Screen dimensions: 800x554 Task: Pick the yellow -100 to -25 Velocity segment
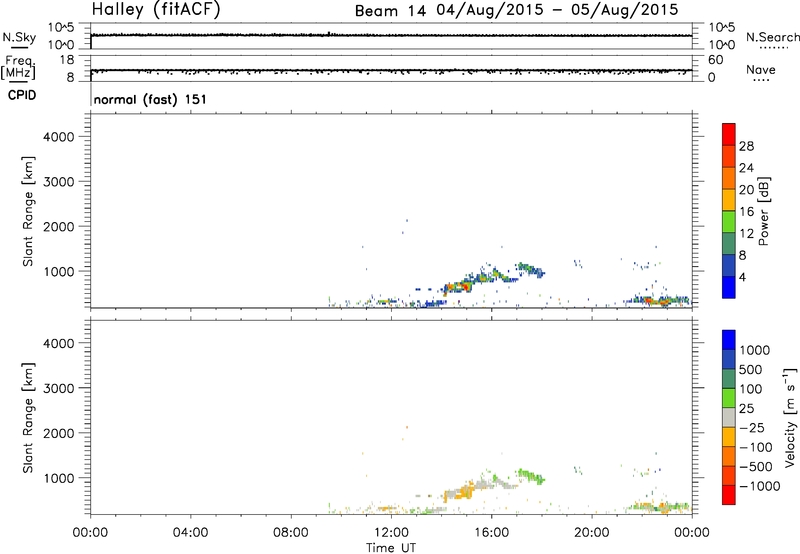click(729, 437)
